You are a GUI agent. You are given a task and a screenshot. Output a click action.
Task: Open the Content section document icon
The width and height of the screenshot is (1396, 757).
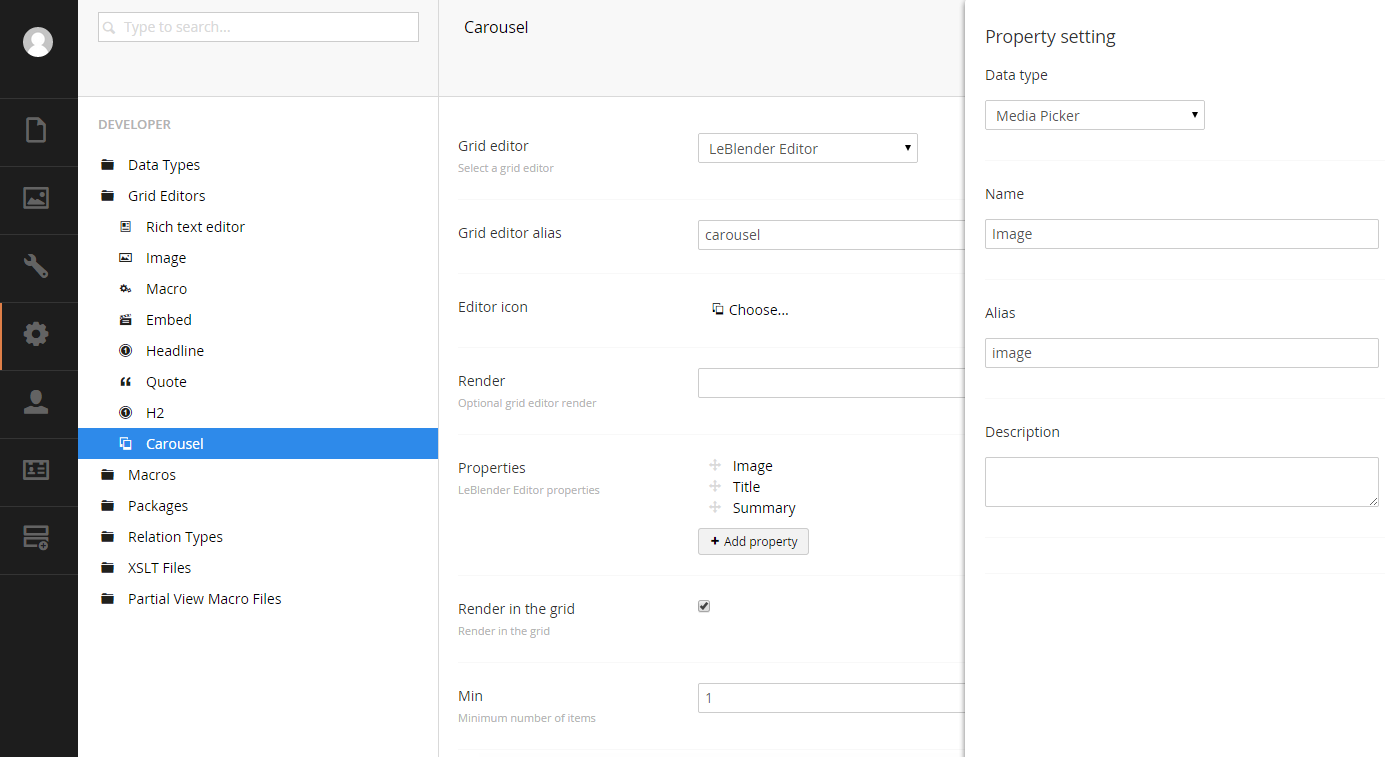[36, 130]
